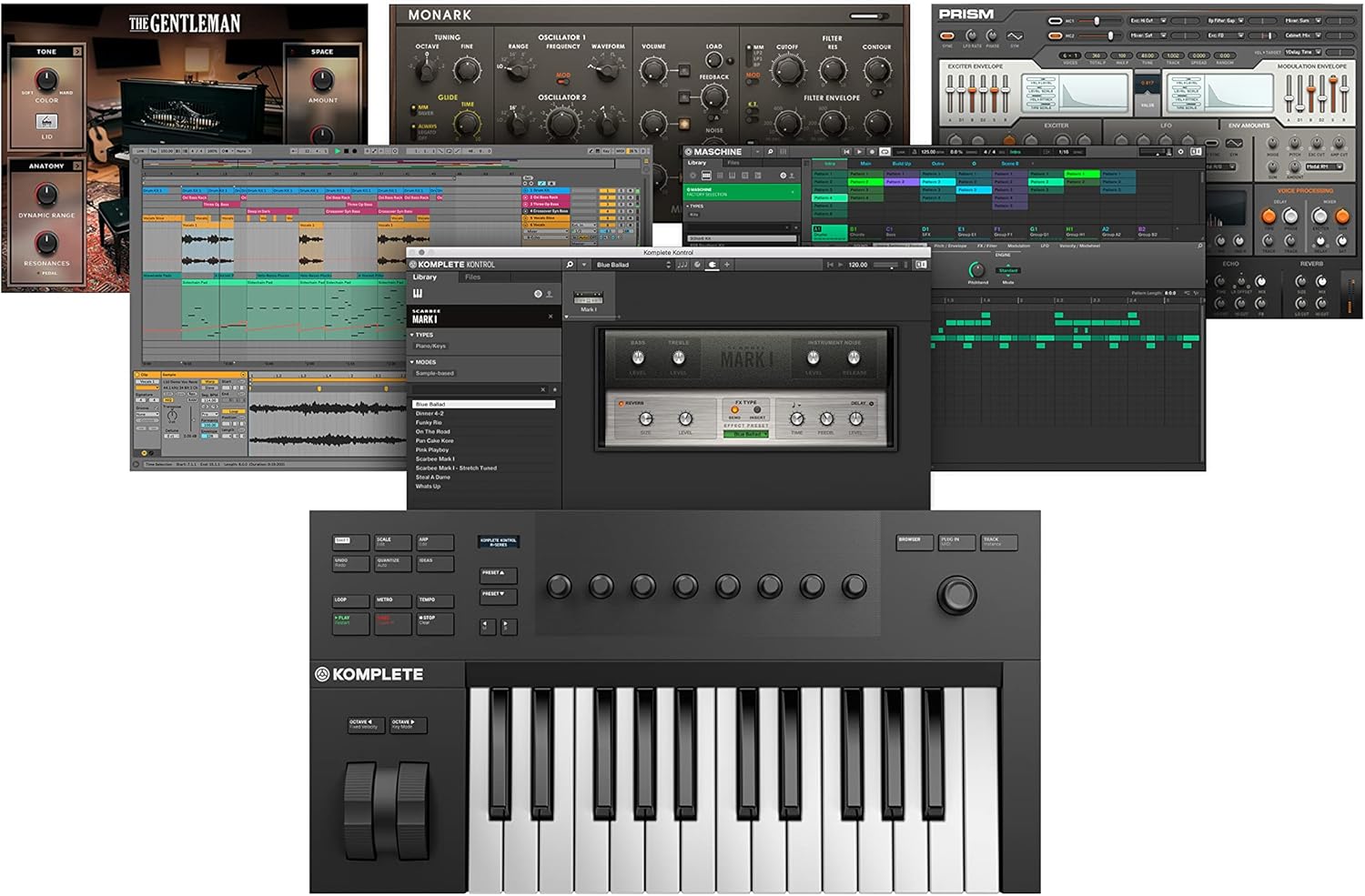Click the Mark I instrument thumbnail
This screenshot has width=1365, height=896.
[x=590, y=297]
